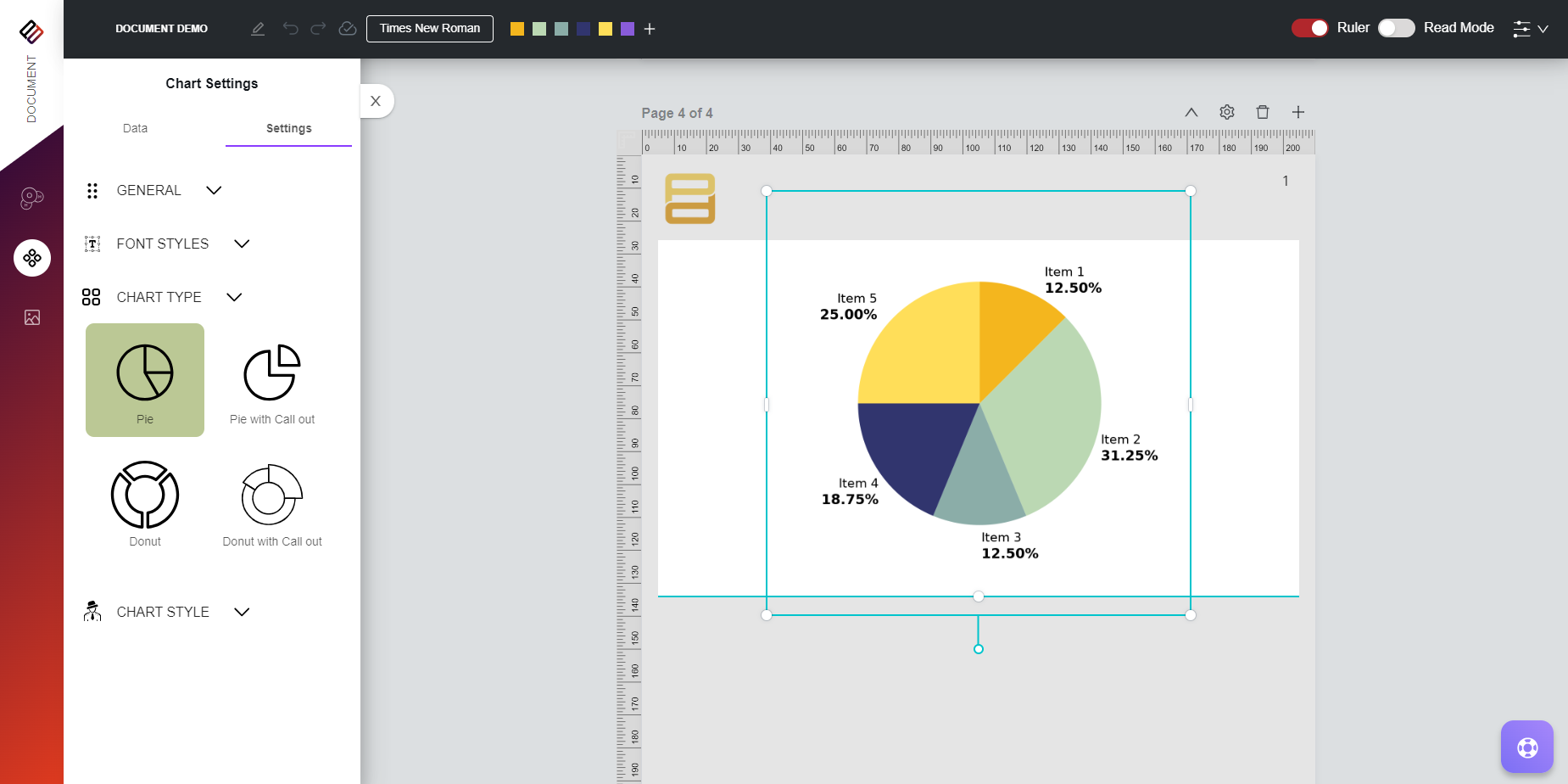The image size is (1568, 784).
Task: Toggle the Ruler switch off
Action: tap(1309, 28)
